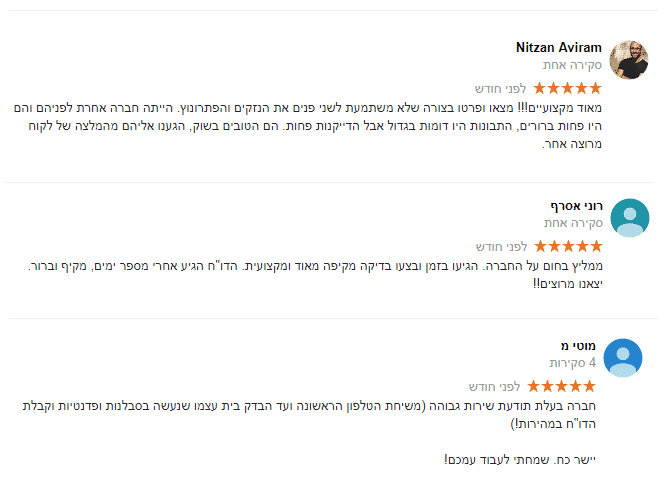Click 'לפני חודש' timestamp on רוני אסרף's review

pyautogui.click(x=501, y=247)
